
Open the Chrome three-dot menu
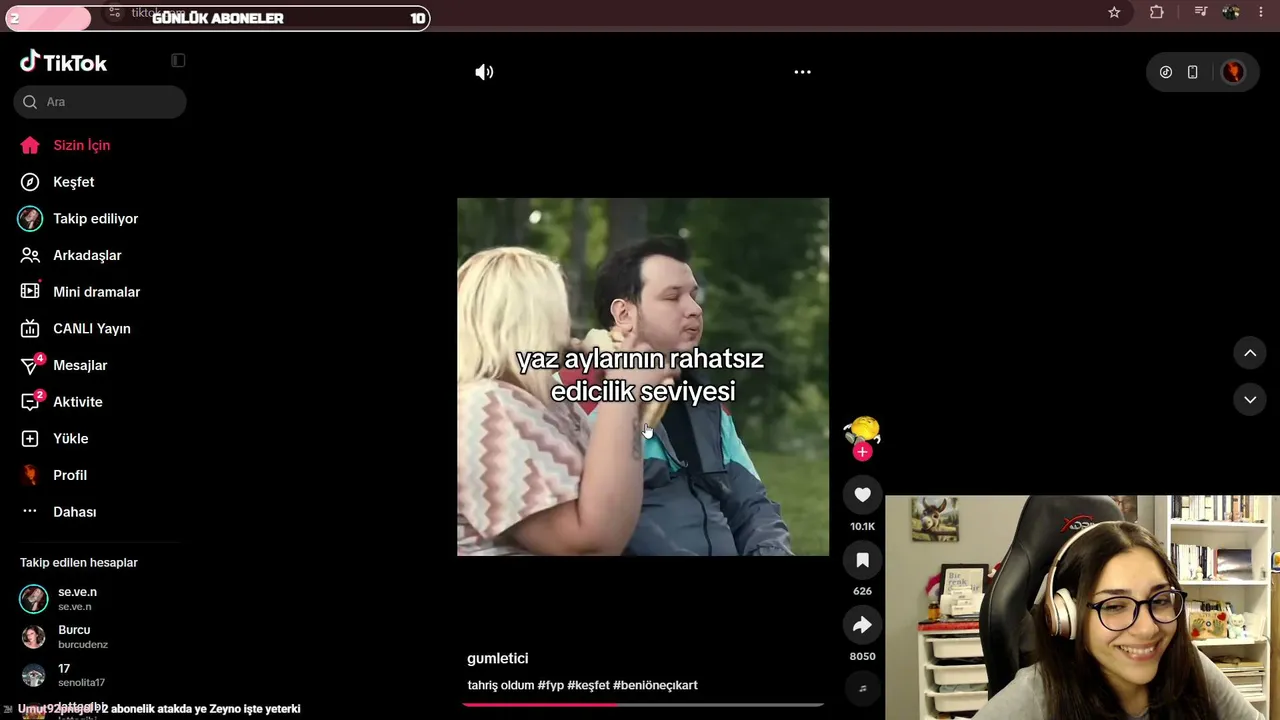(x=1262, y=12)
